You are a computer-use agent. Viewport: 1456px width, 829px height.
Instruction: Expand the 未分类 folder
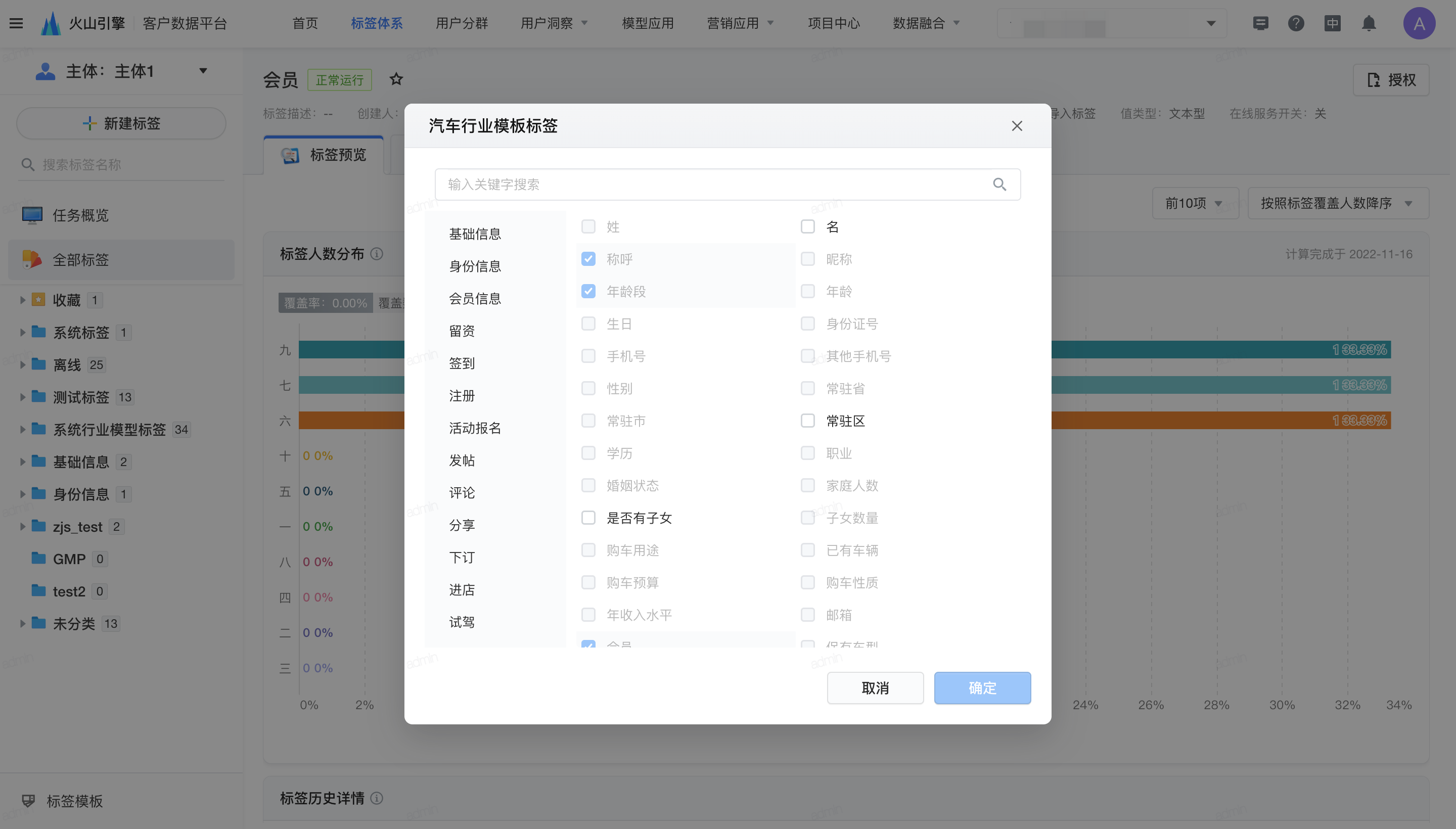click(23, 623)
